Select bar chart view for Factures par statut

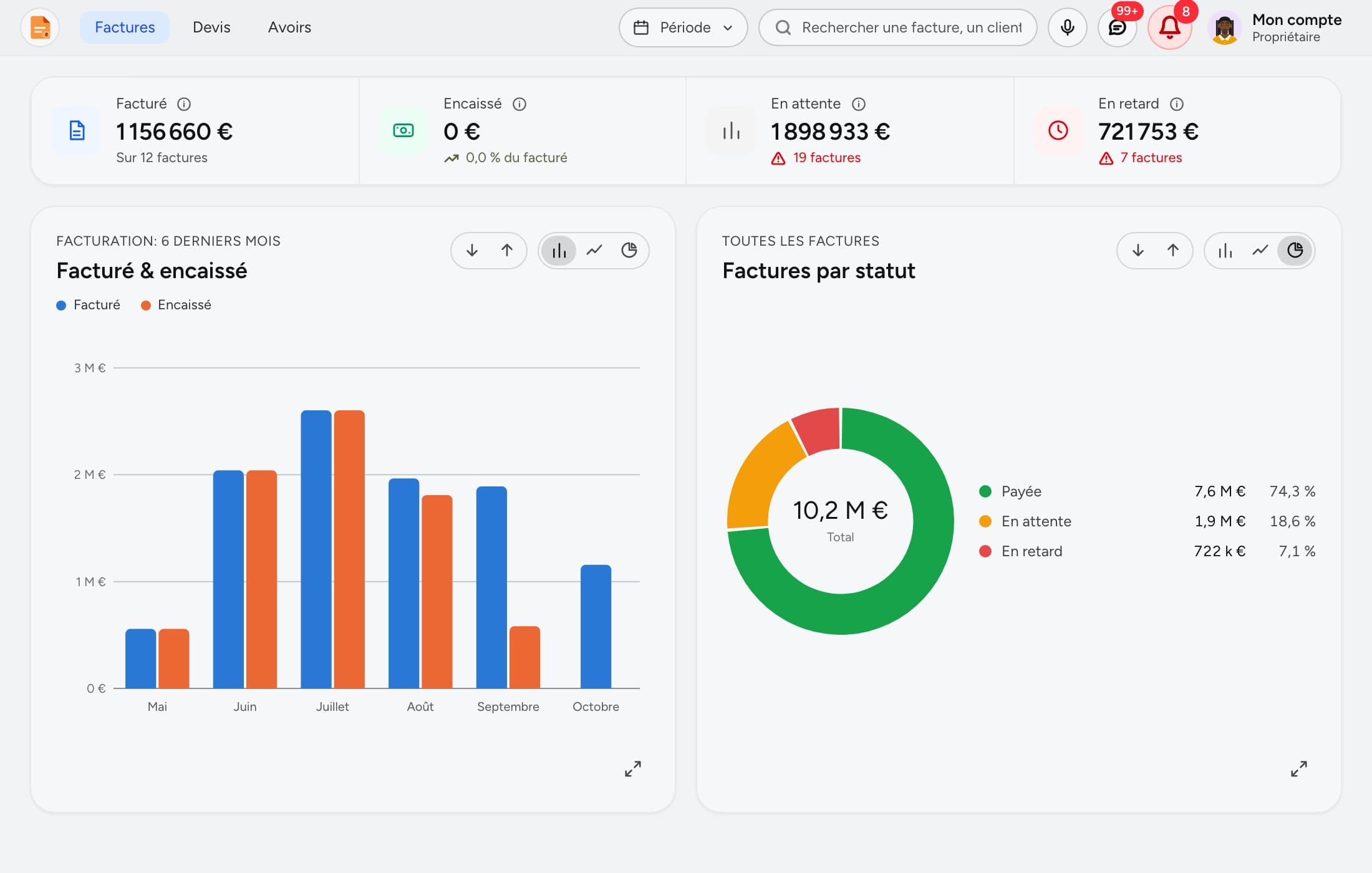tap(1225, 251)
